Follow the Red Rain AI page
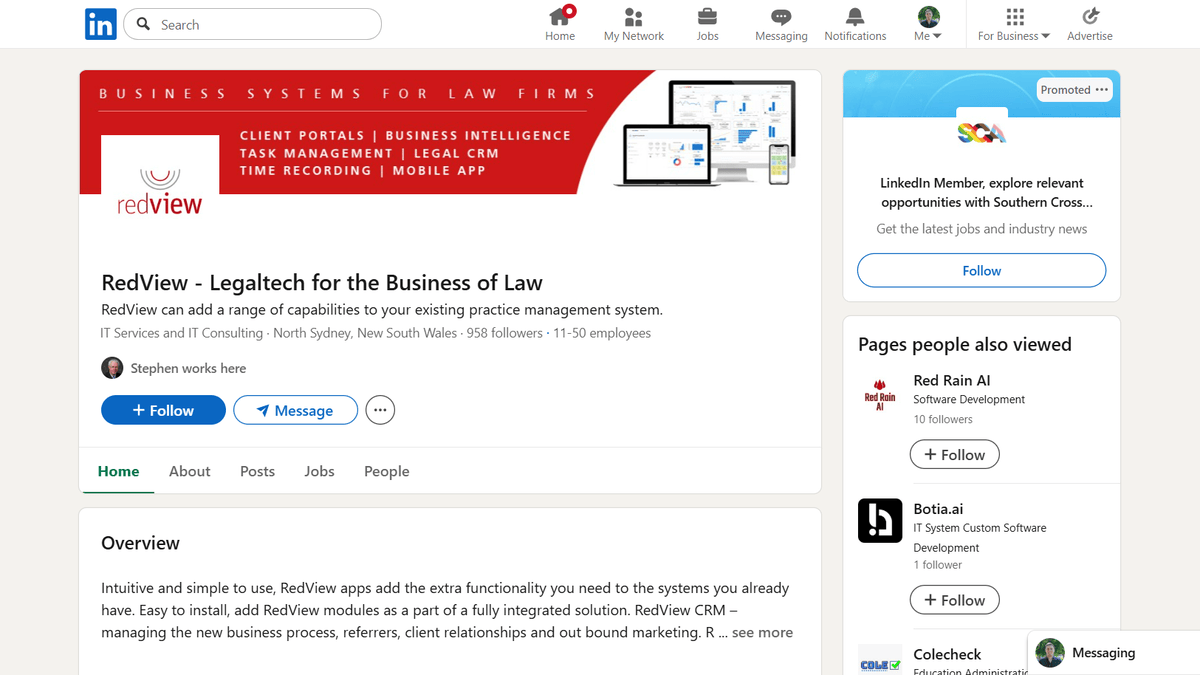The image size is (1200, 675). click(x=954, y=454)
